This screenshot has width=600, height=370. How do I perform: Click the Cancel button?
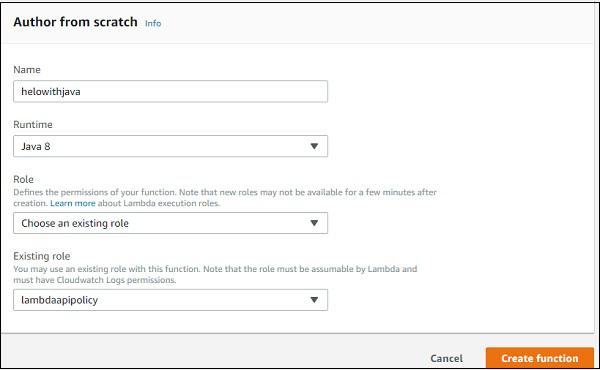446,359
